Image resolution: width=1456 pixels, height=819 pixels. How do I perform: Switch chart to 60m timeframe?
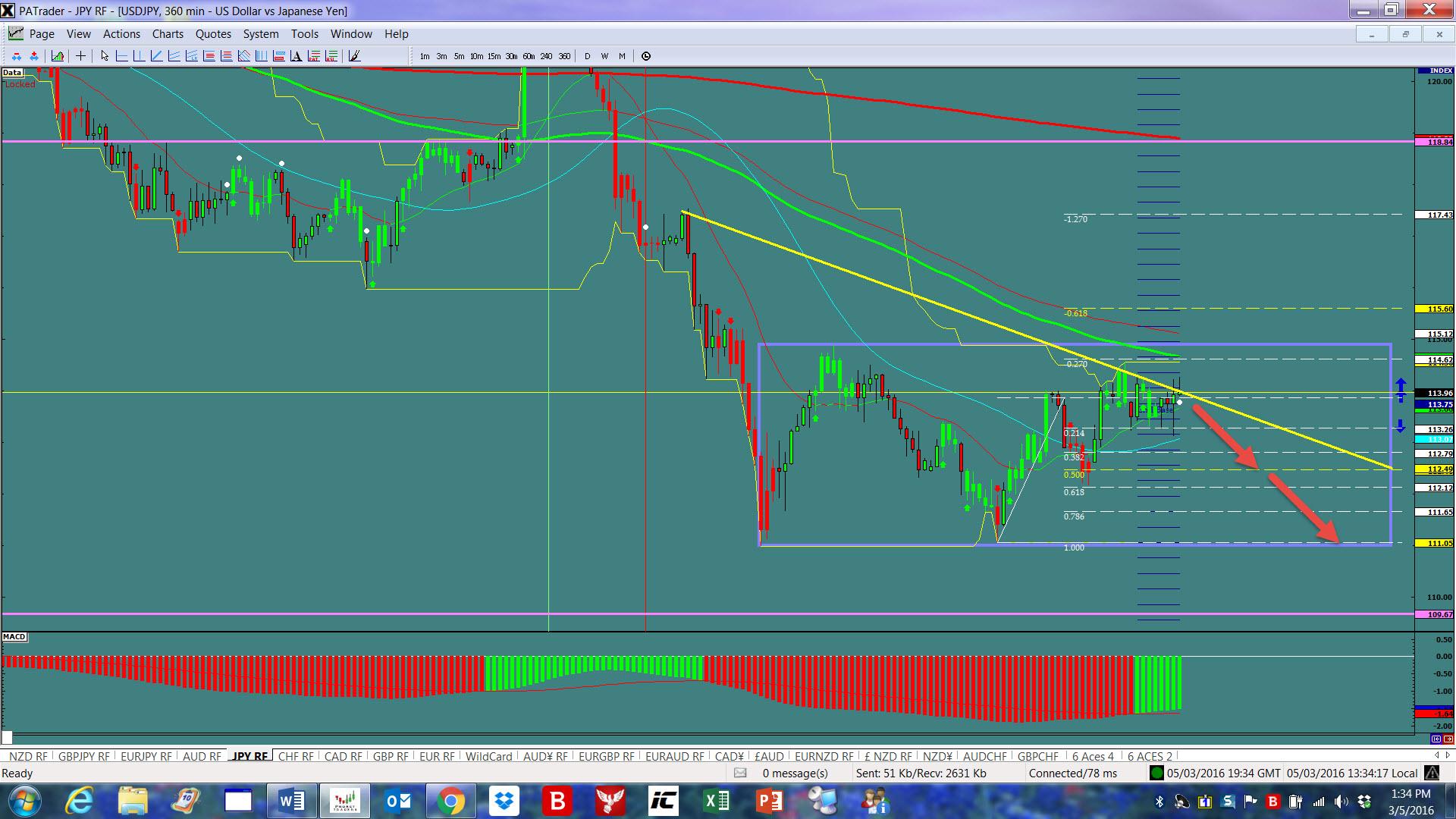click(529, 56)
